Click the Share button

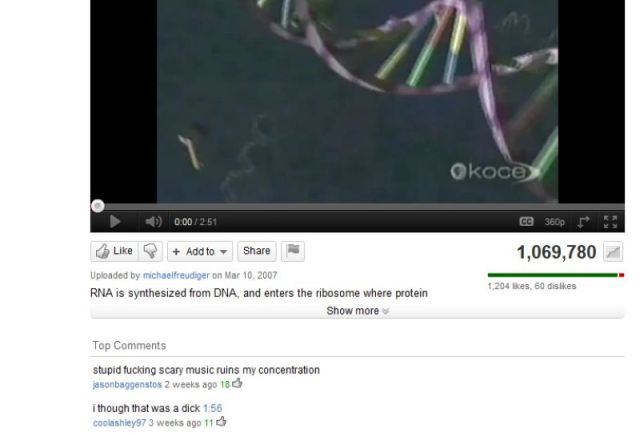point(257,251)
